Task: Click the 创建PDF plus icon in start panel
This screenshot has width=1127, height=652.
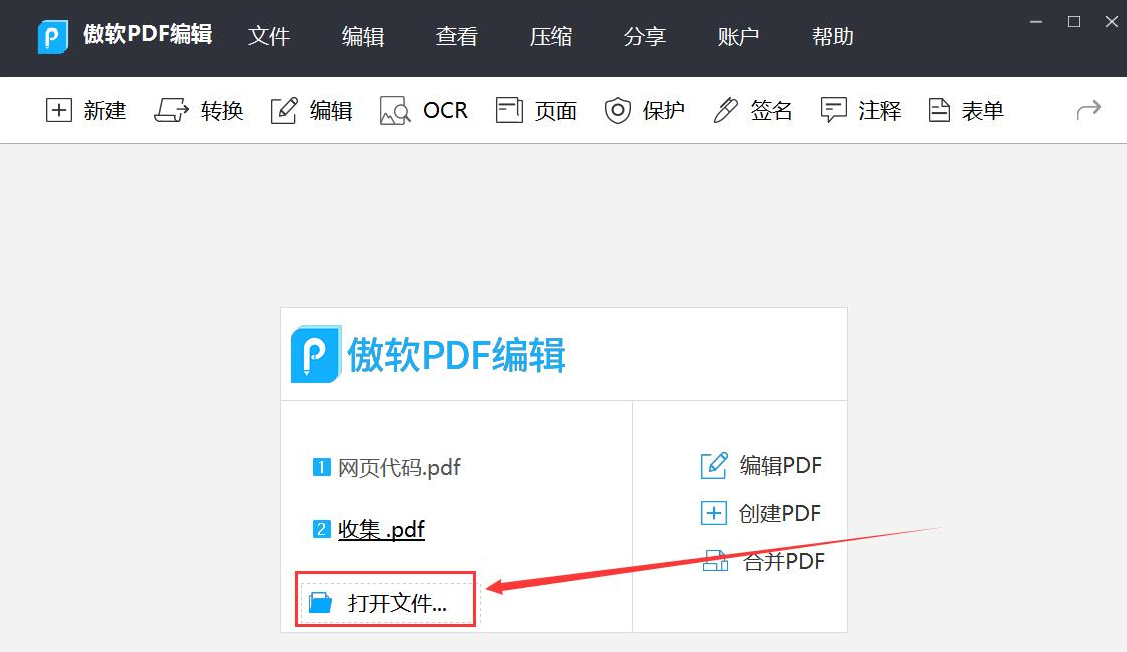Action: [x=714, y=513]
